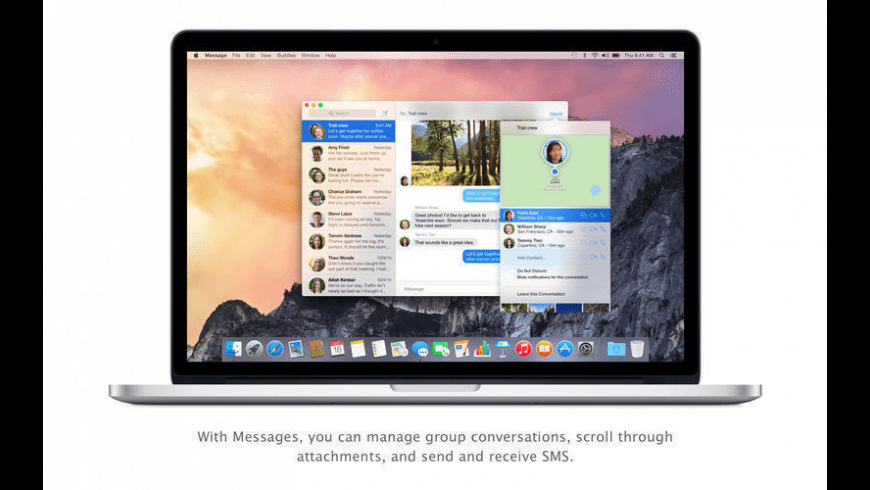Viewport: 870px width, 490px height.
Task: Open Contacts book in the Dock
Action: pyautogui.click(x=316, y=348)
